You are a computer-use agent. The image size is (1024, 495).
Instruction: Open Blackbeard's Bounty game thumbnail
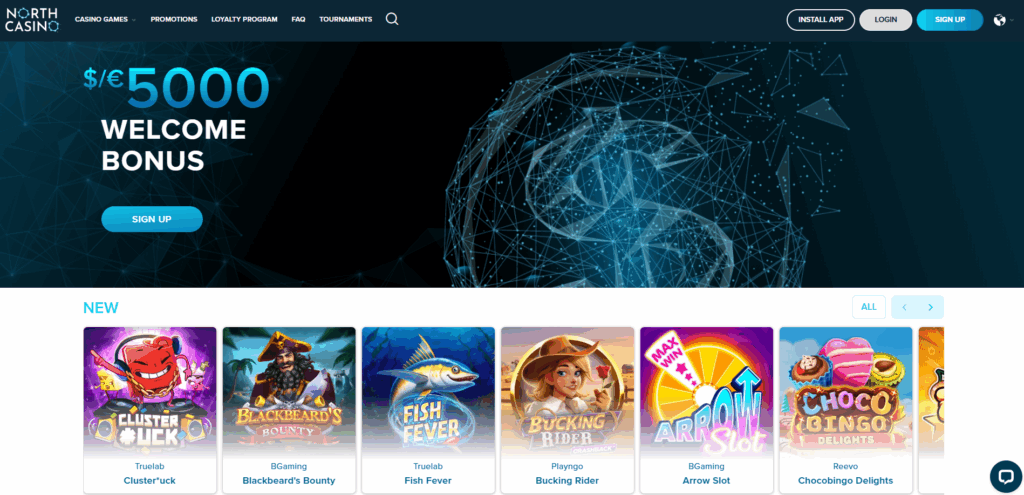[289, 391]
